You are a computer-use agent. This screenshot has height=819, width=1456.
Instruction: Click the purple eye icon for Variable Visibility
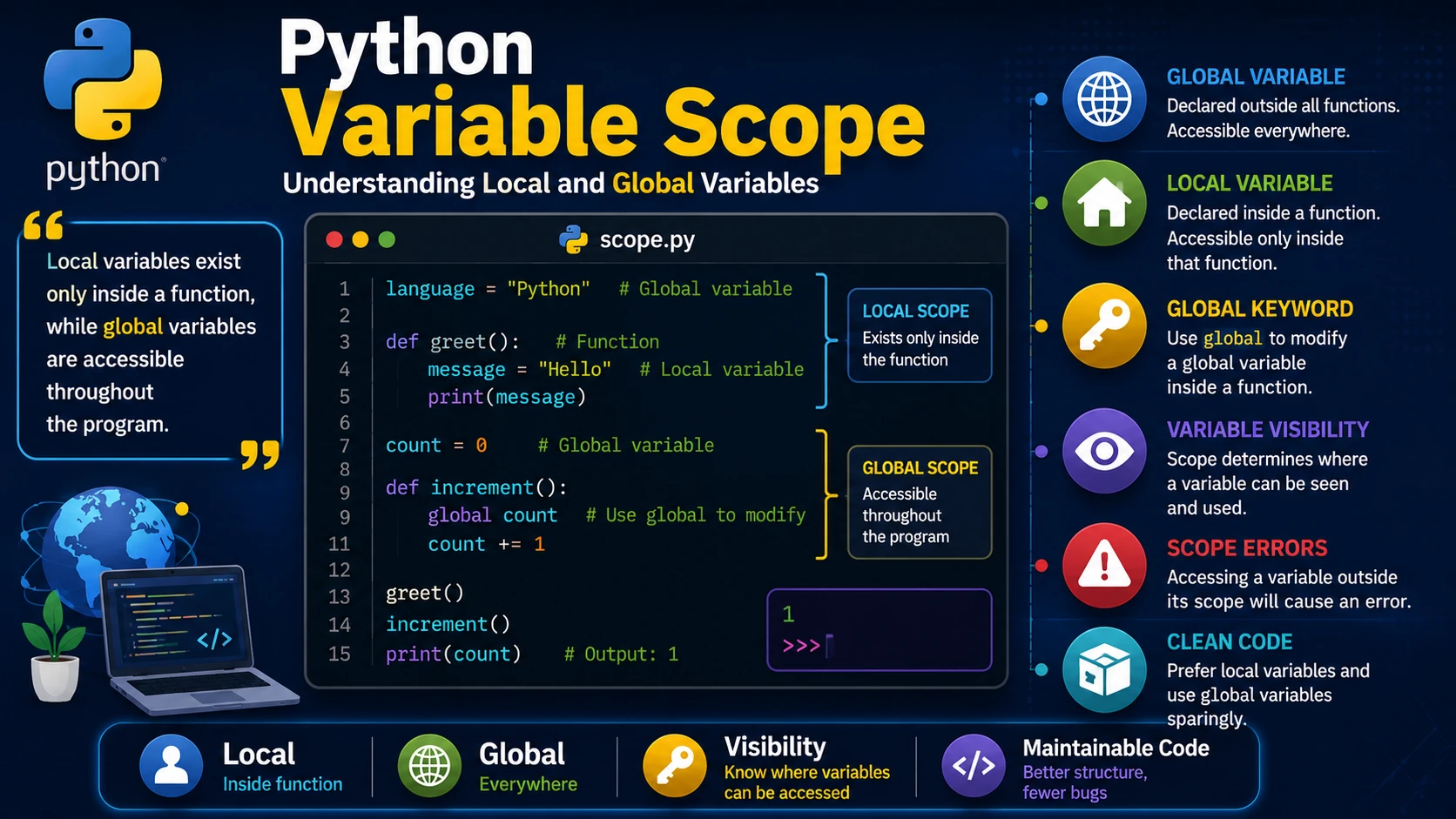pyautogui.click(x=1104, y=451)
